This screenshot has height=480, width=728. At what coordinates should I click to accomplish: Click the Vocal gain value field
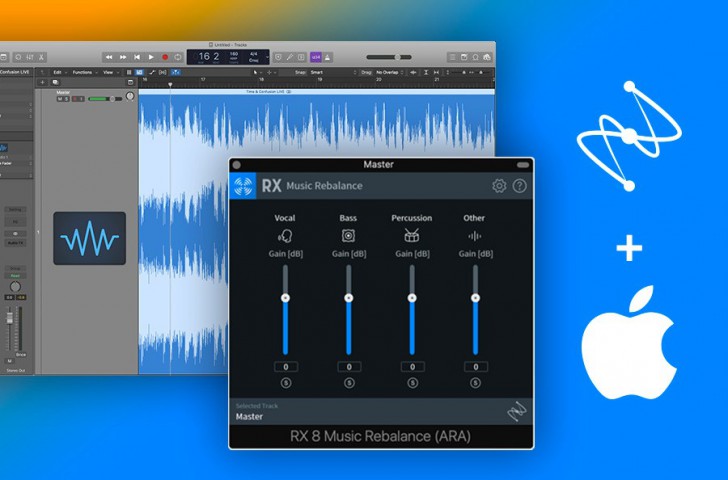point(286,367)
